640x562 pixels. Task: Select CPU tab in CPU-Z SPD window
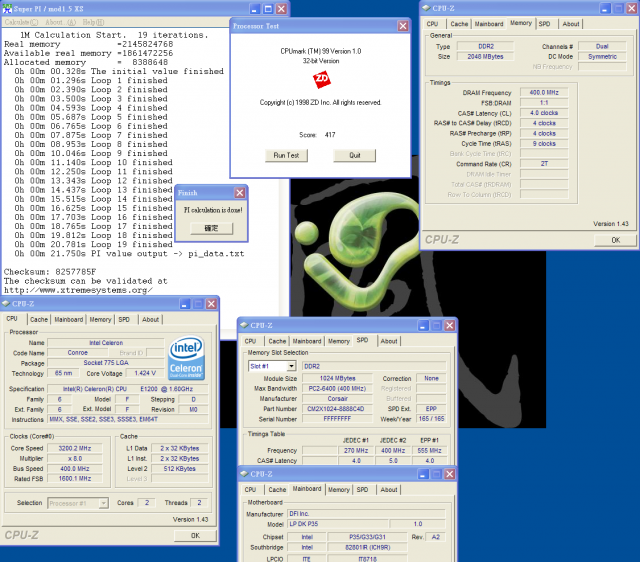(x=250, y=341)
